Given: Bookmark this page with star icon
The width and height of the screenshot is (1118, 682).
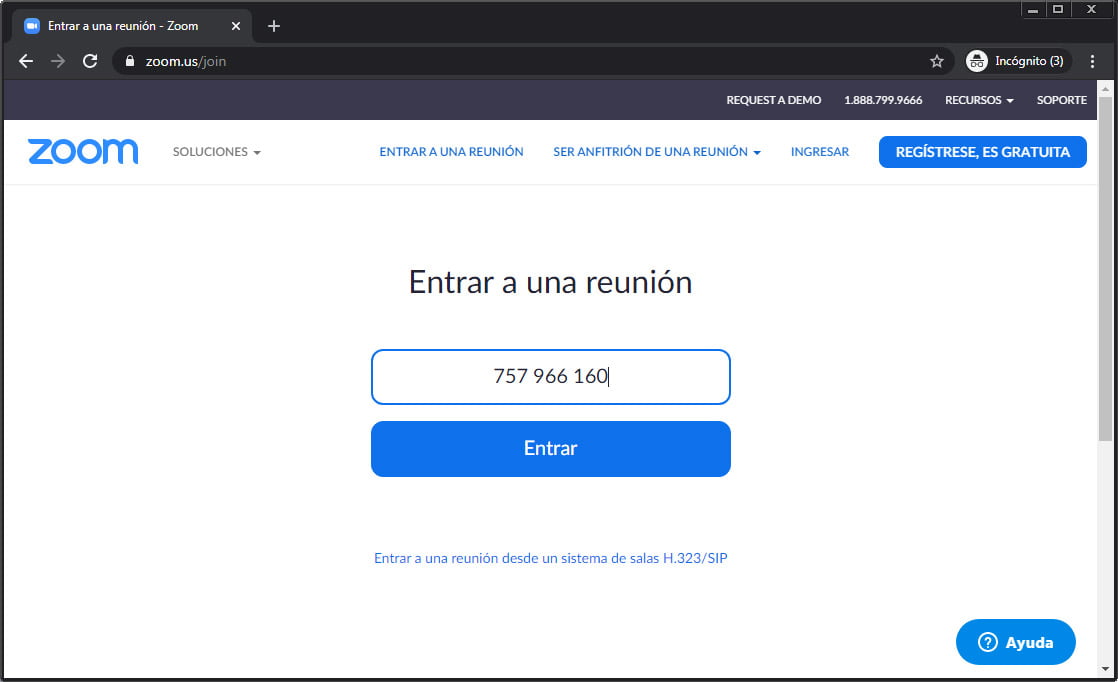Looking at the screenshot, I should pos(937,61).
